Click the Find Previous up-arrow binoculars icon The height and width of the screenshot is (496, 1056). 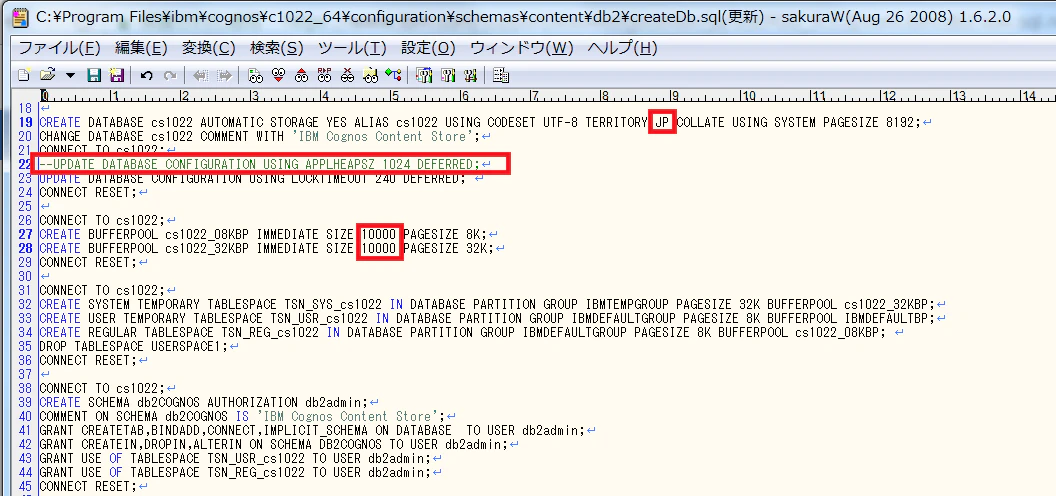coord(301,75)
